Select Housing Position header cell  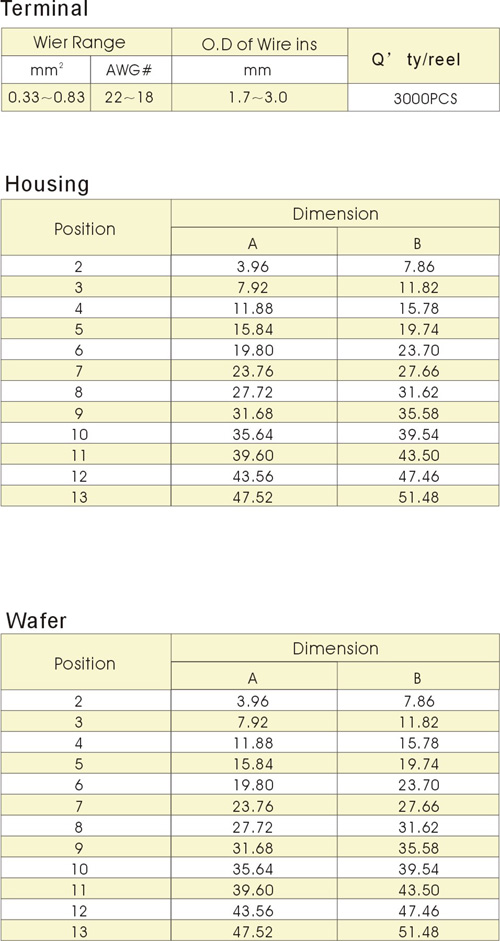[86, 228]
